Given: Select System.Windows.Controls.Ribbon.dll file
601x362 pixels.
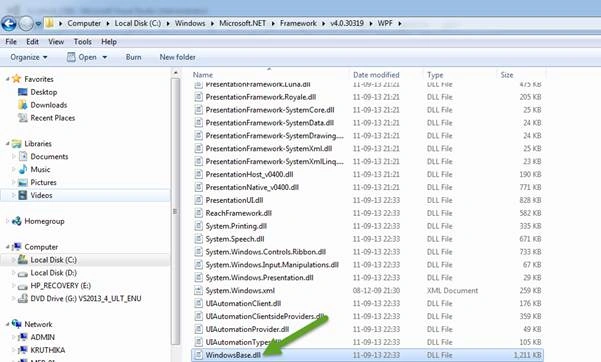Looking at the screenshot, I should [266, 252].
